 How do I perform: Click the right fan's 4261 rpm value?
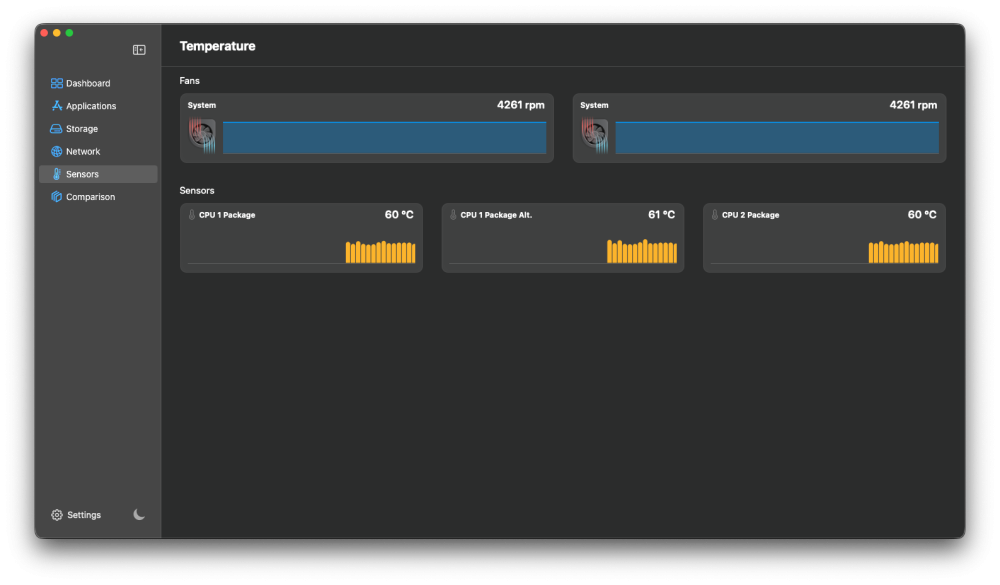tap(913, 105)
